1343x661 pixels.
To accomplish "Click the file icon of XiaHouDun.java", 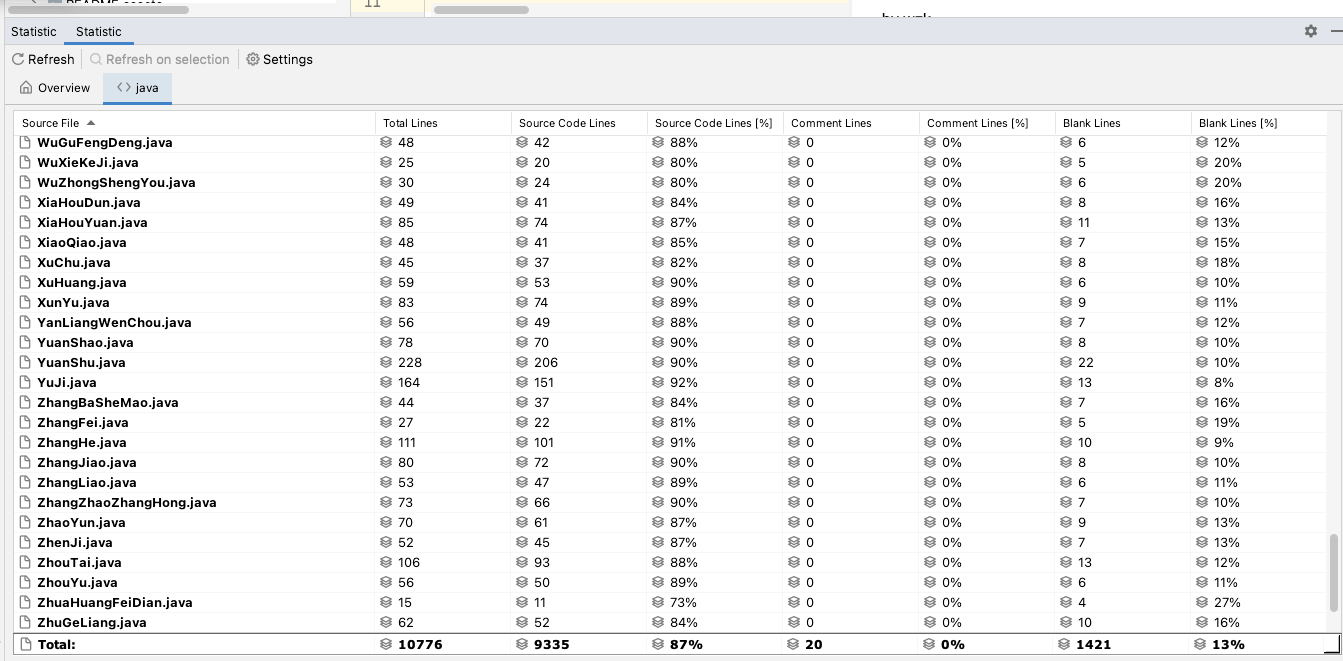I will point(26,202).
